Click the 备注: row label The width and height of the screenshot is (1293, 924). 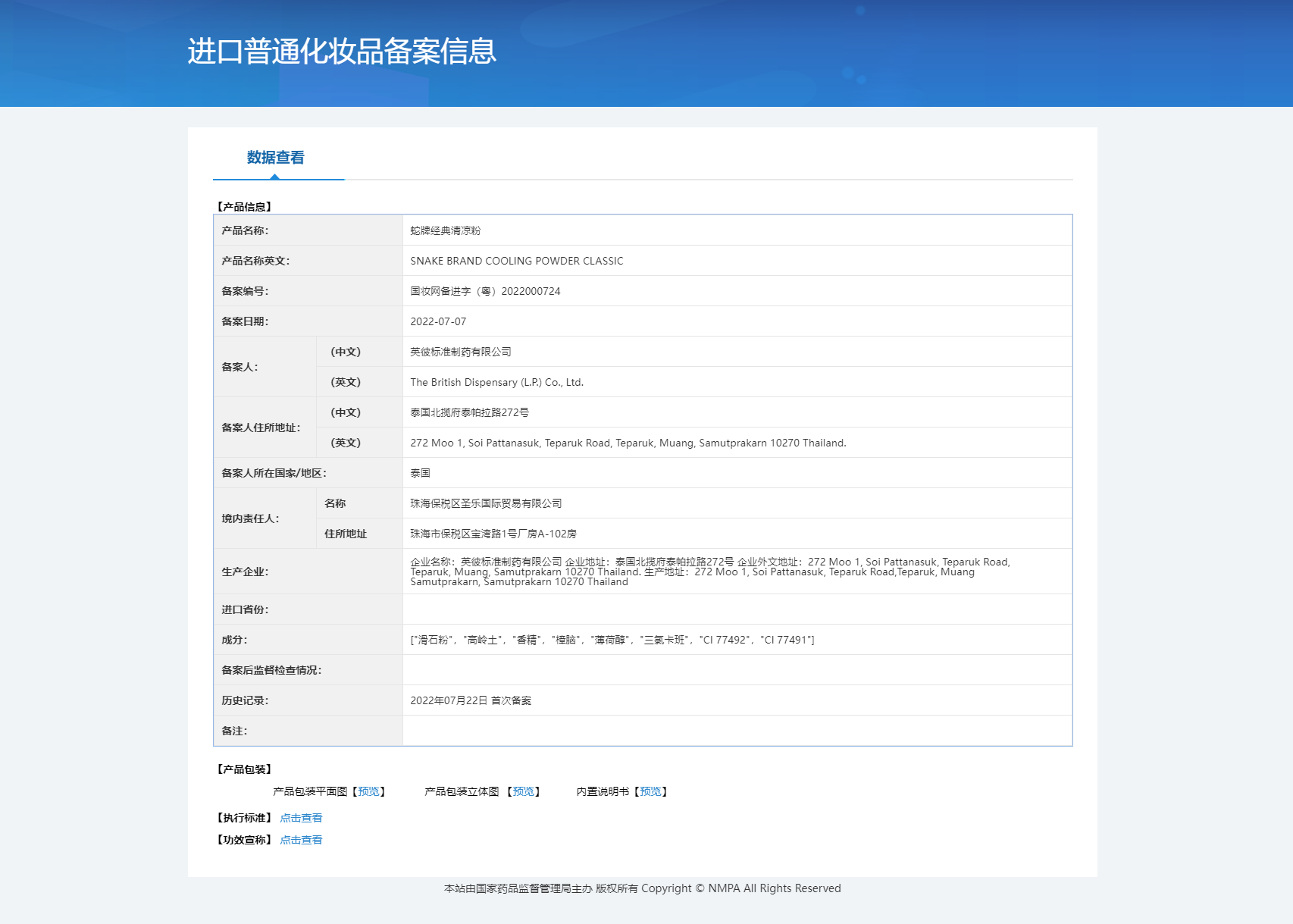click(x=234, y=731)
